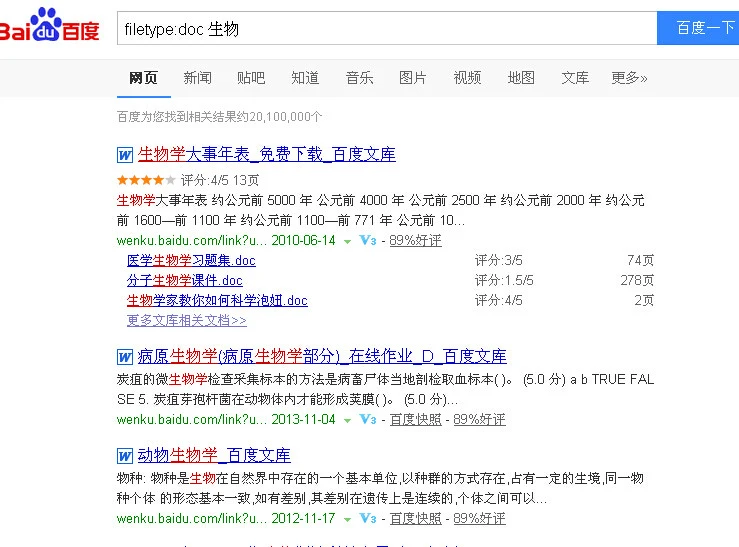Focus the search box with filetype:doc 生物
The width and height of the screenshot is (739, 547).
coord(385,29)
